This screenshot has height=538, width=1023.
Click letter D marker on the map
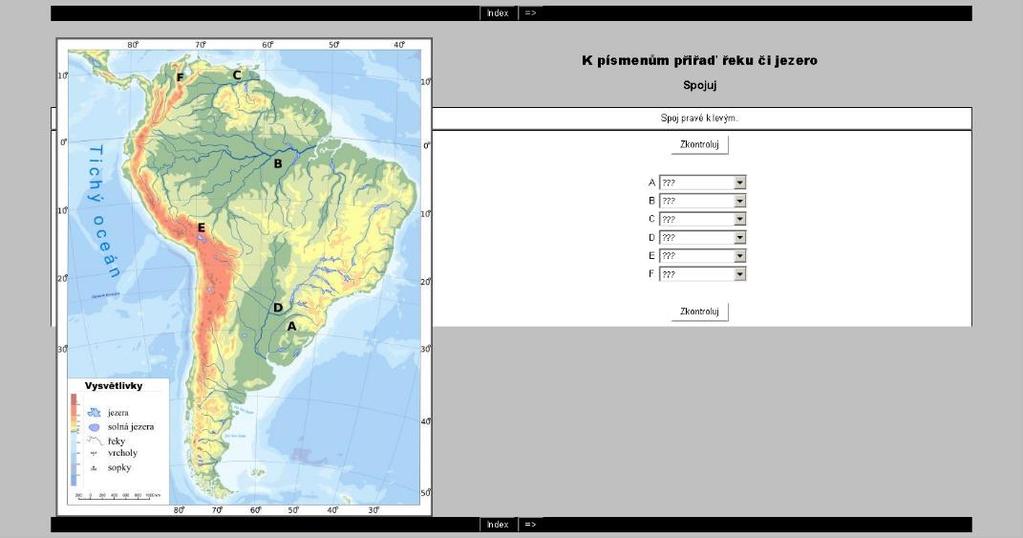point(278,308)
